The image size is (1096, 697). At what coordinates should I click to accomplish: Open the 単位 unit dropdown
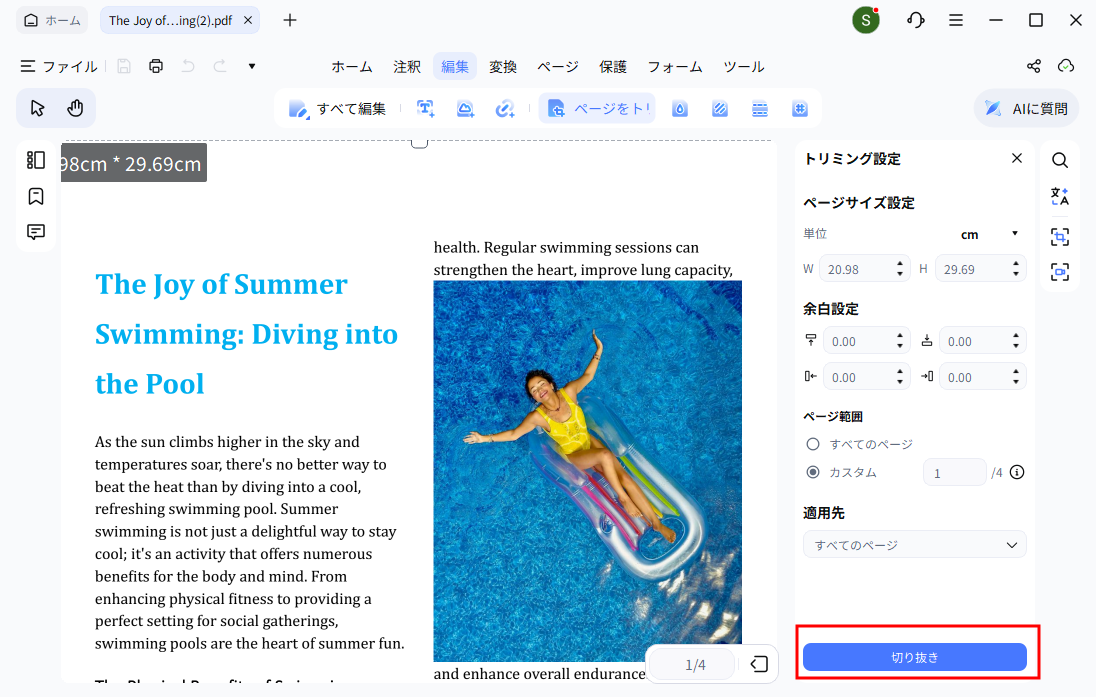pyautogui.click(x=990, y=234)
